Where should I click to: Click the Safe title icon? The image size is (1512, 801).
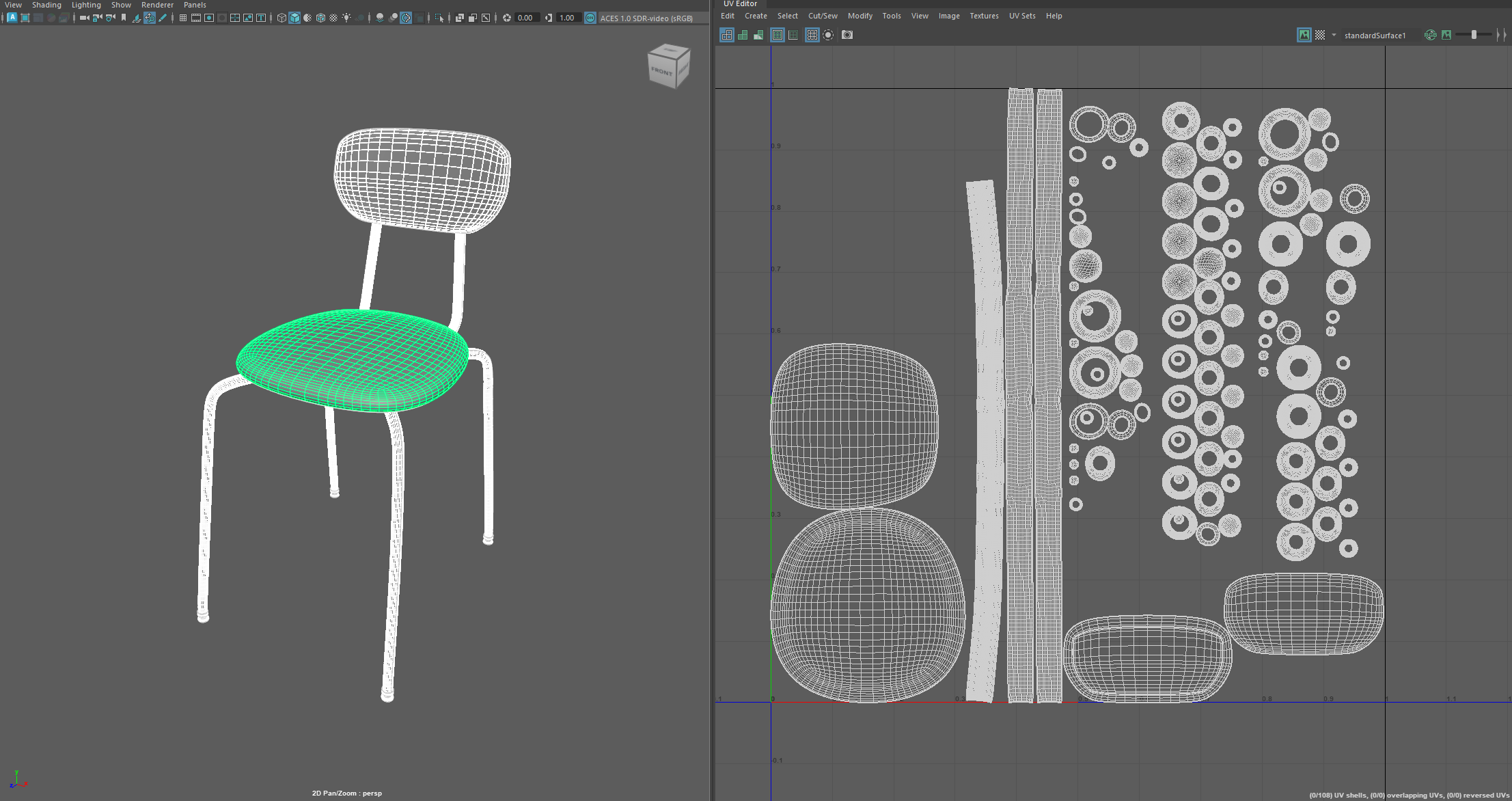(x=261, y=18)
